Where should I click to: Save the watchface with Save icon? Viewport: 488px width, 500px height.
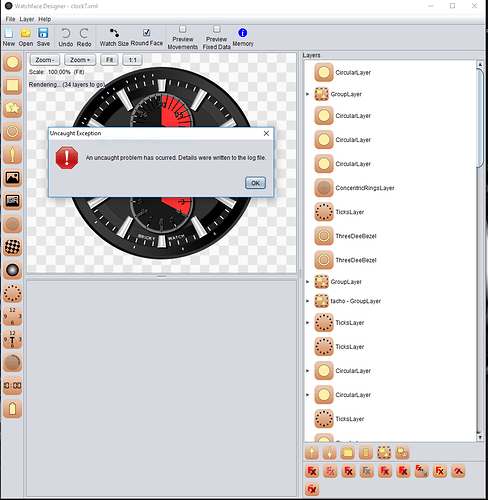(43, 33)
